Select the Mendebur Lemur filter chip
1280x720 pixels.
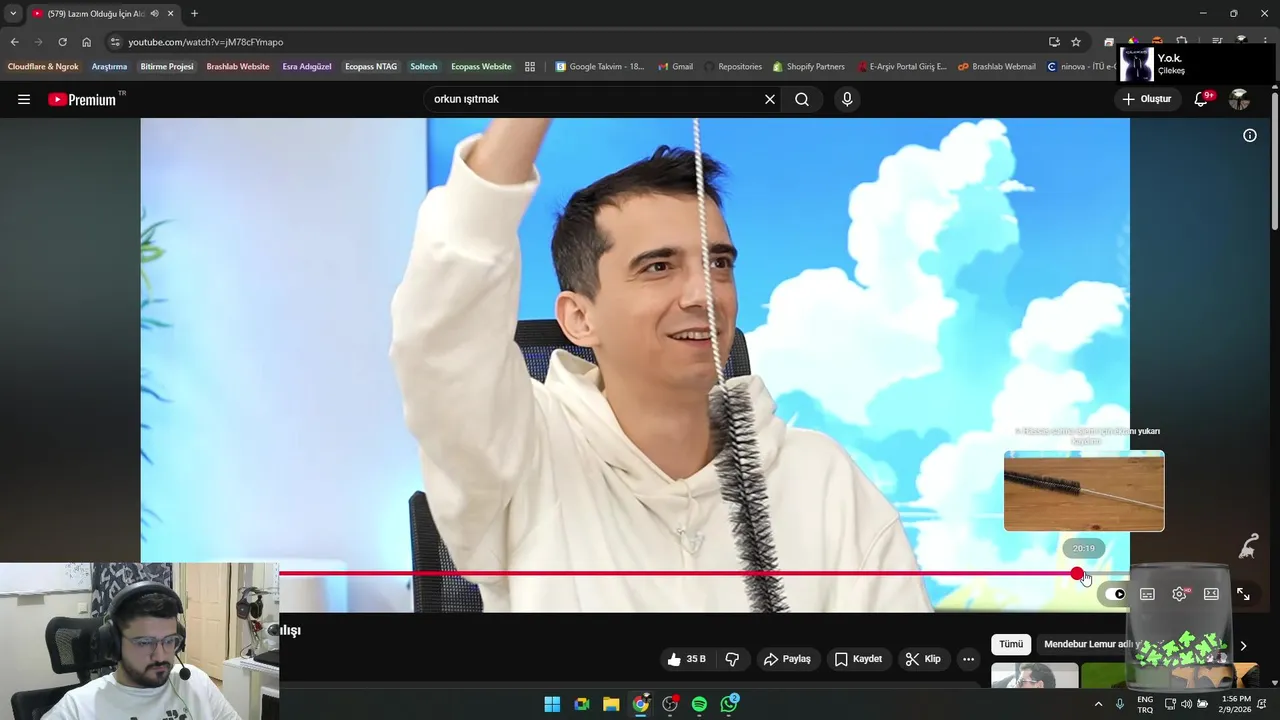(1090, 645)
